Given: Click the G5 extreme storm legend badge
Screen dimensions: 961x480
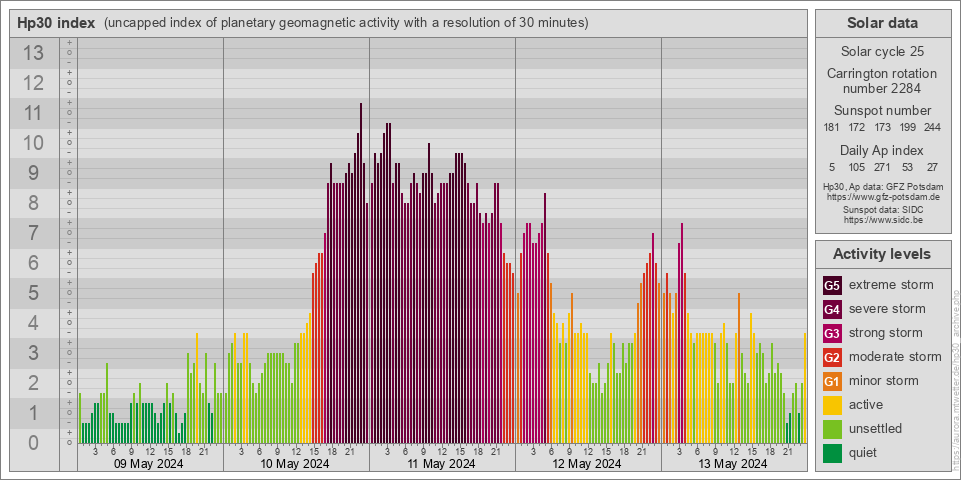Looking at the screenshot, I should click(832, 285).
